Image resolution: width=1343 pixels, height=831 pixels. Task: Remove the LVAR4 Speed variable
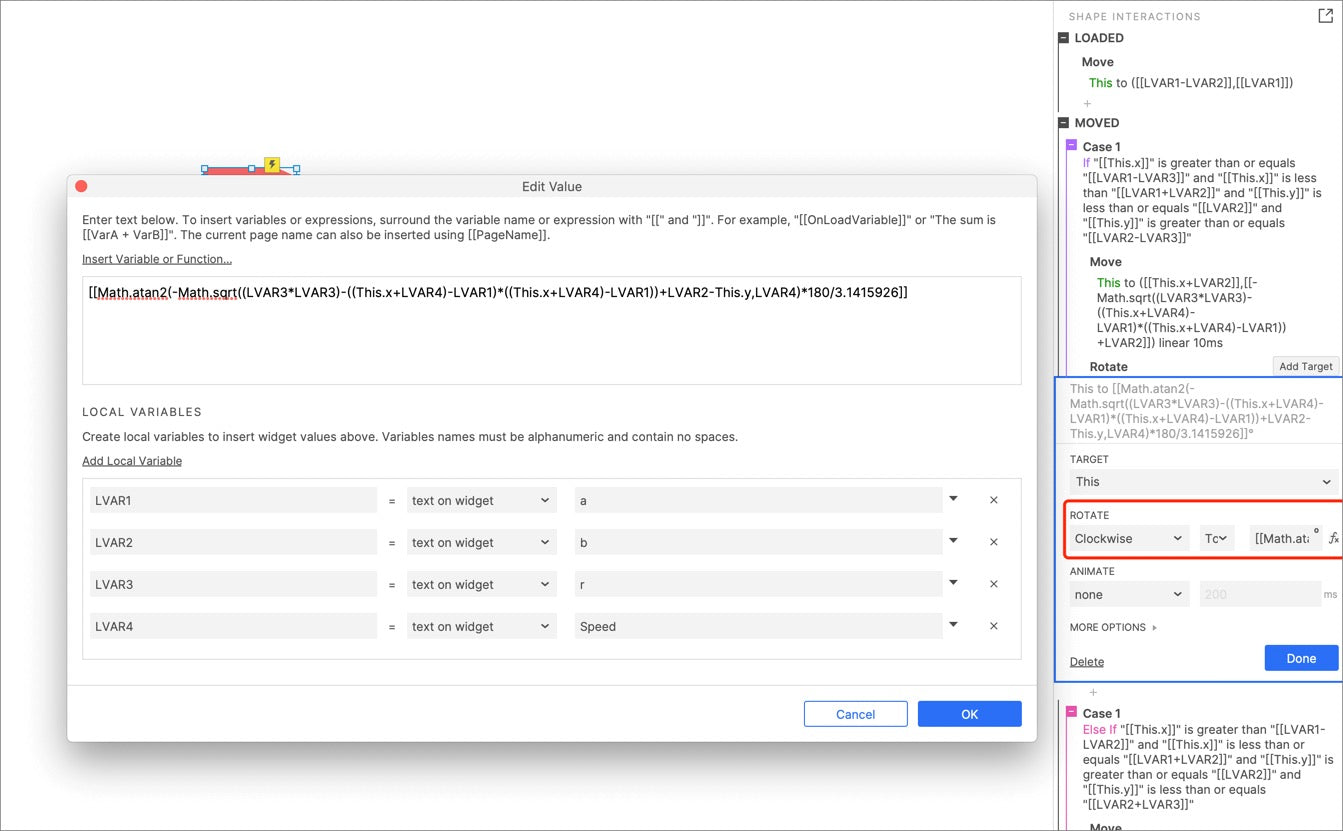pos(993,626)
